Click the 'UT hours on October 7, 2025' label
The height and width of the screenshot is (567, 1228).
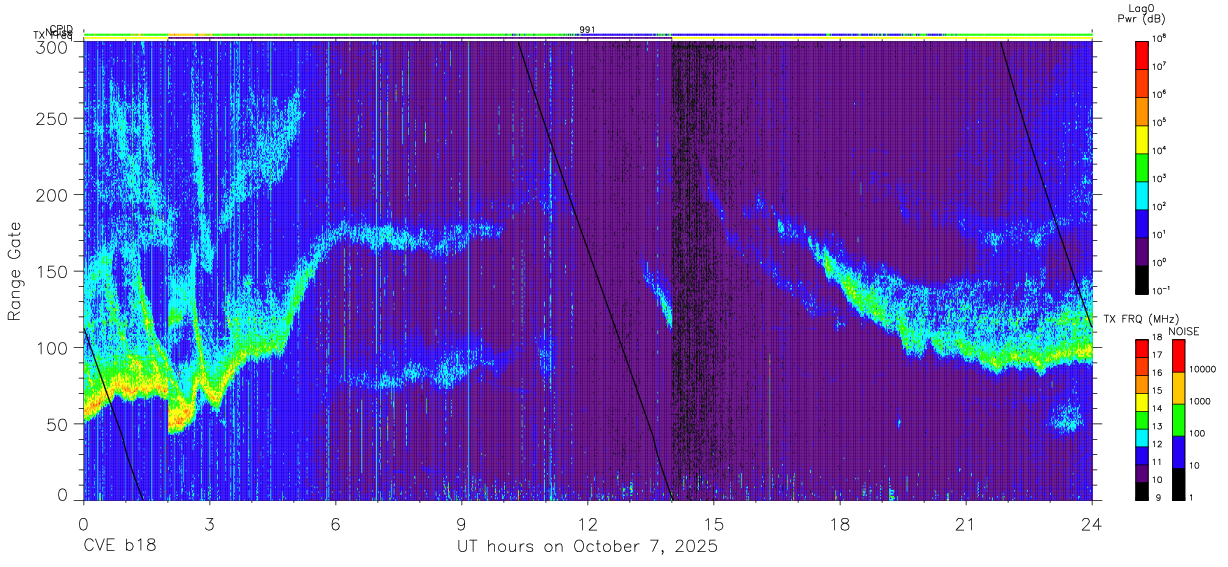pyautogui.click(x=588, y=547)
